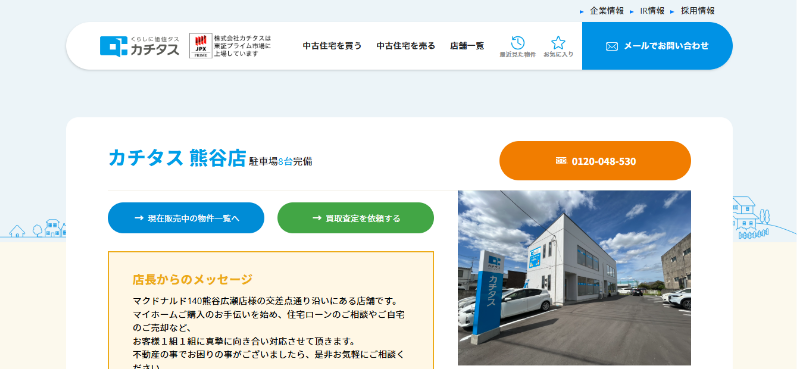This screenshot has height=369, width=797.
Task: Open IR情報 link at top
Action: (652, 11)
